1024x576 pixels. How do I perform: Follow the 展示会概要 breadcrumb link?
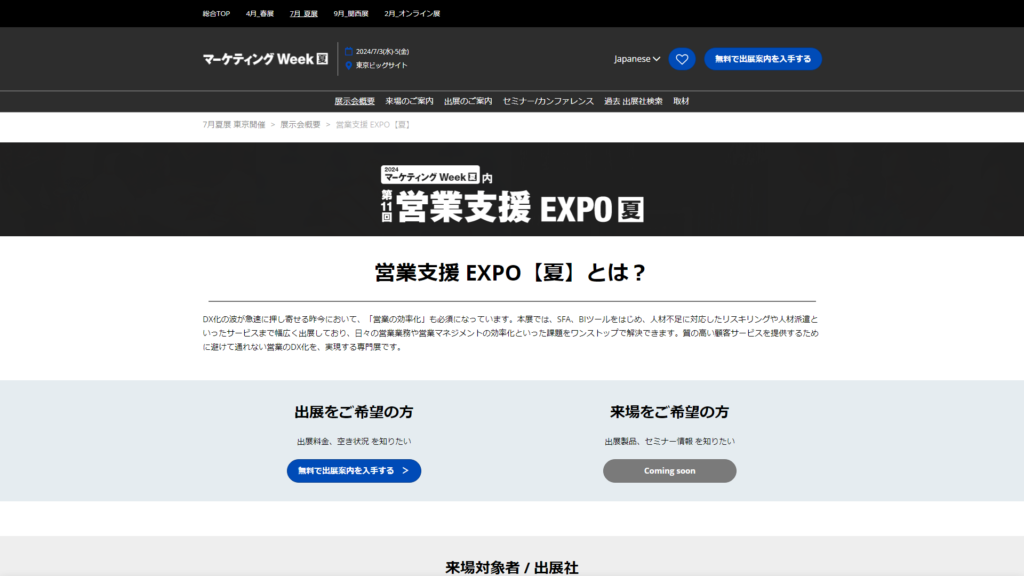(300, 125)
